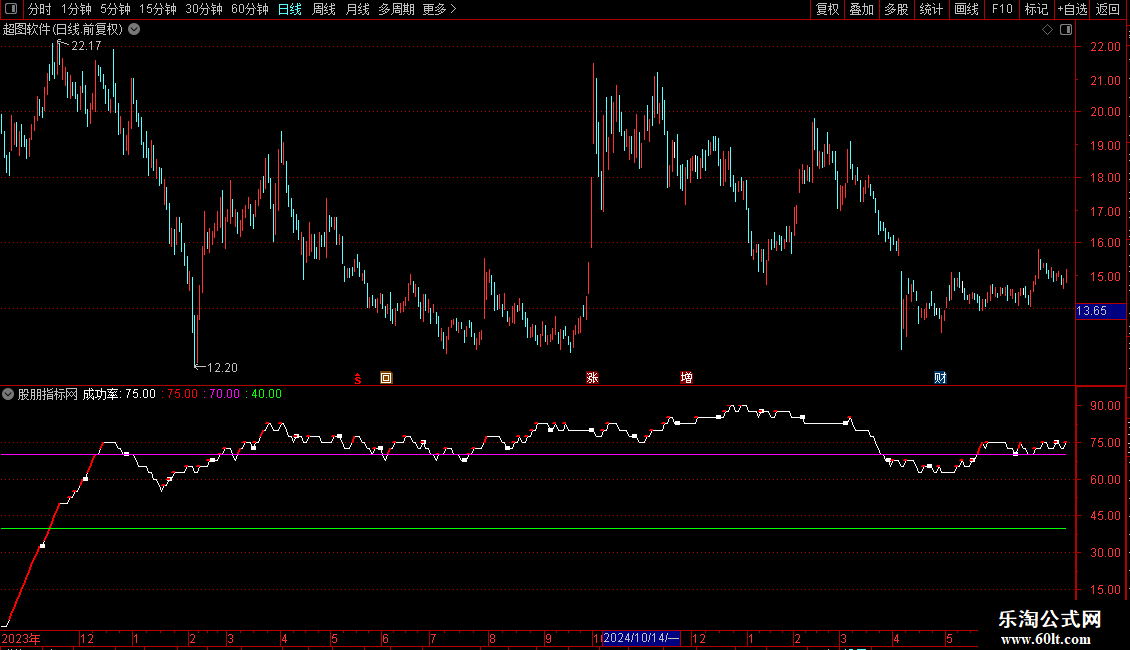Activate the 画线 drawing tool

[x=966, y=9]
